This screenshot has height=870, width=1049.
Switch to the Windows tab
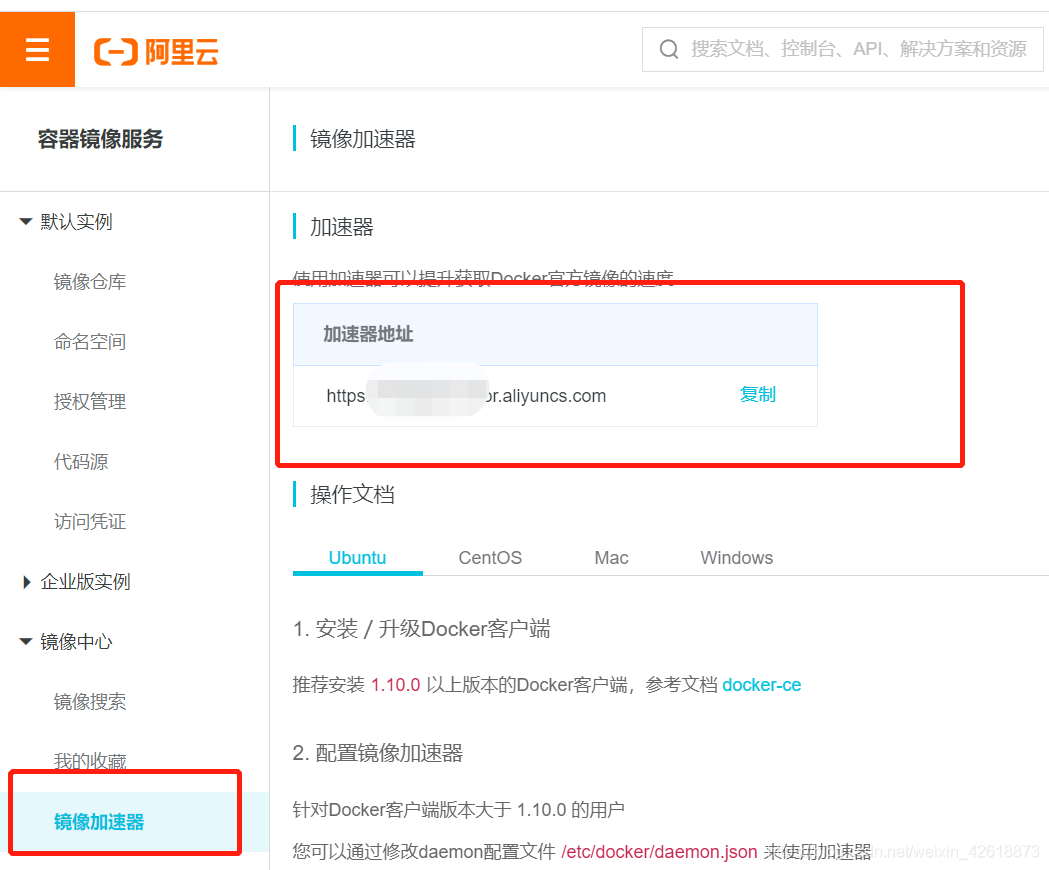pyautogui.click(x=737, y=557)
